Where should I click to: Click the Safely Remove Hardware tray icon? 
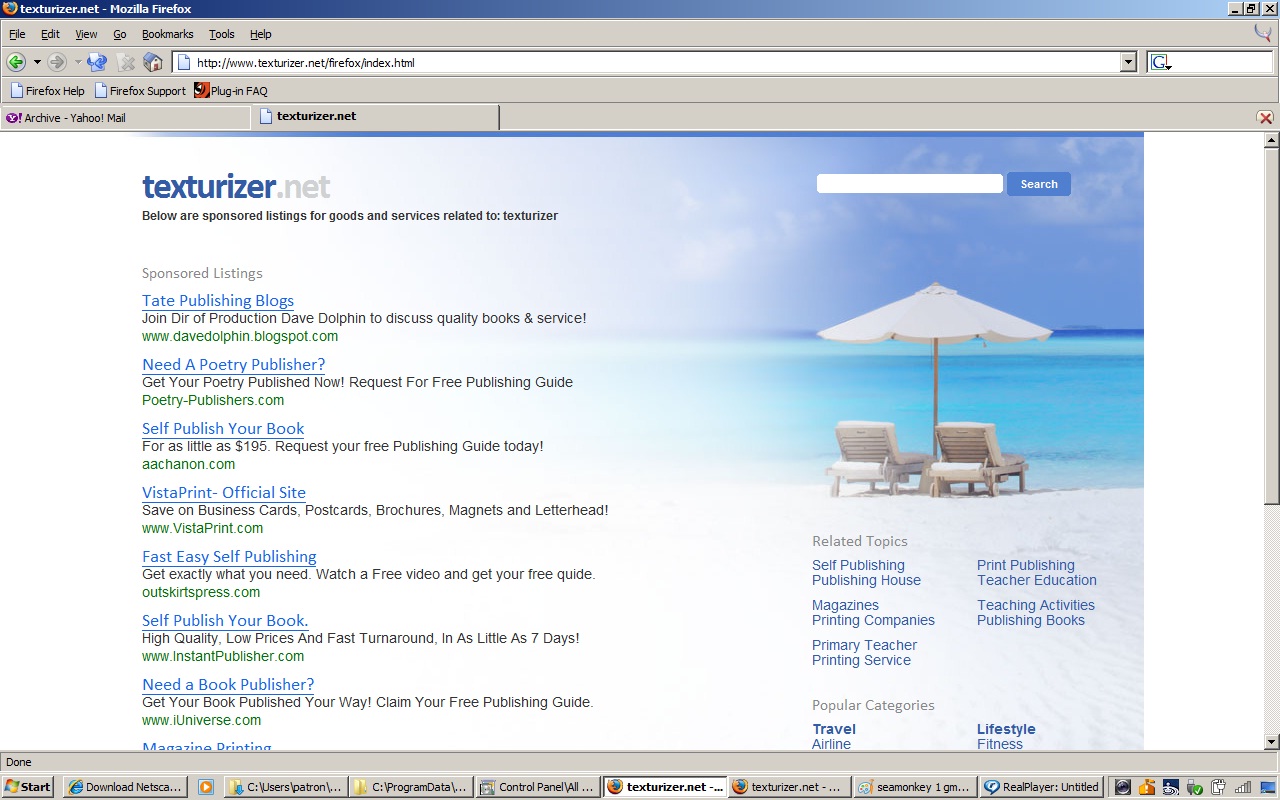click(1194, 787)
